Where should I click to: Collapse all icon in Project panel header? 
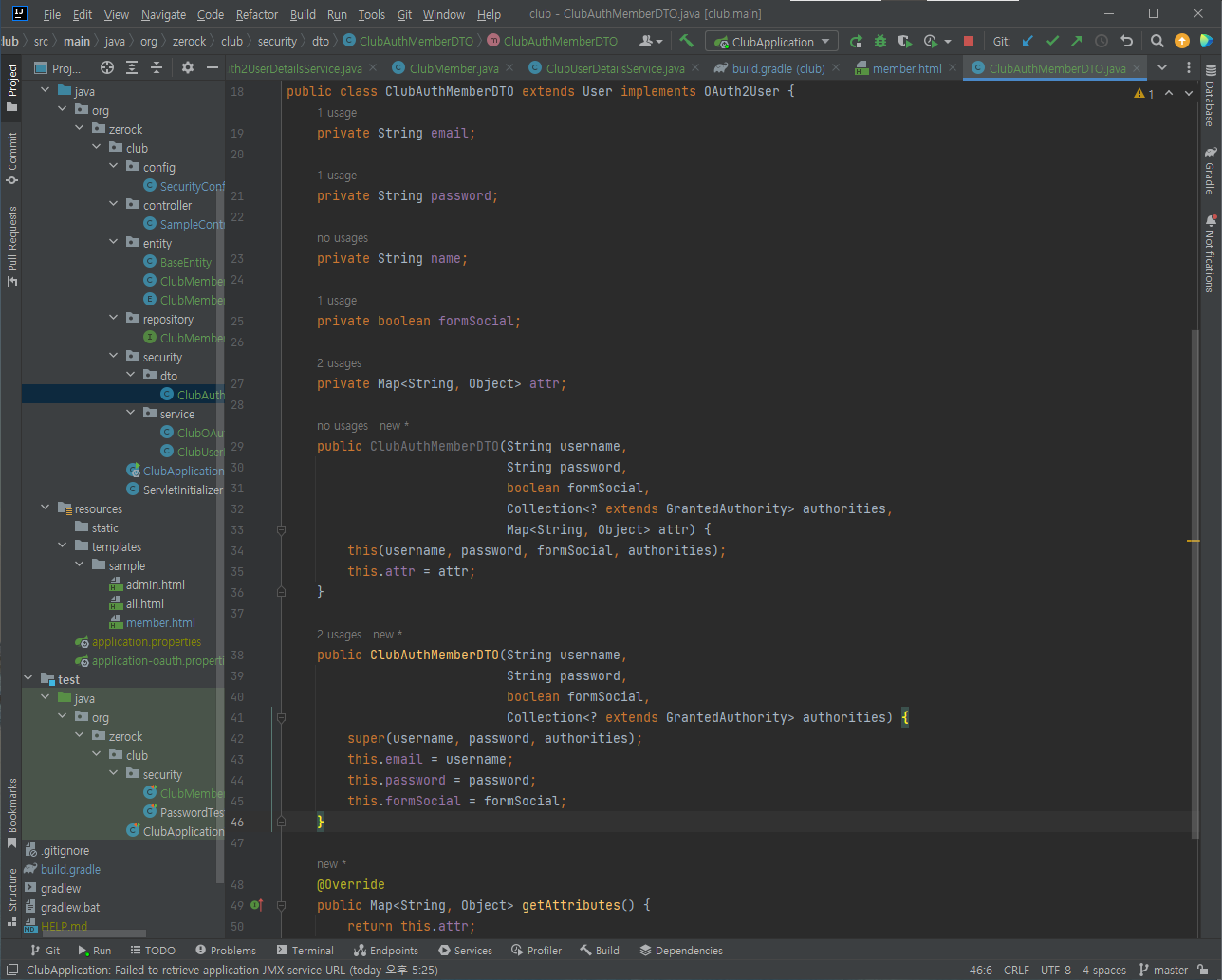(x=157, y=67)
